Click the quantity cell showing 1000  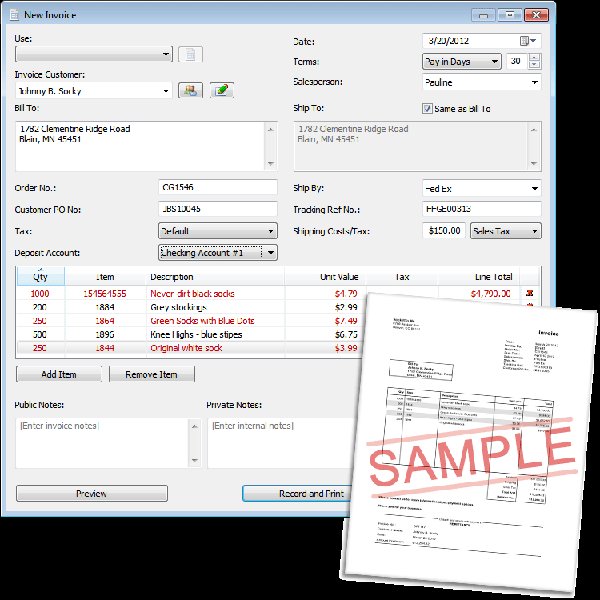pos(40,293)
